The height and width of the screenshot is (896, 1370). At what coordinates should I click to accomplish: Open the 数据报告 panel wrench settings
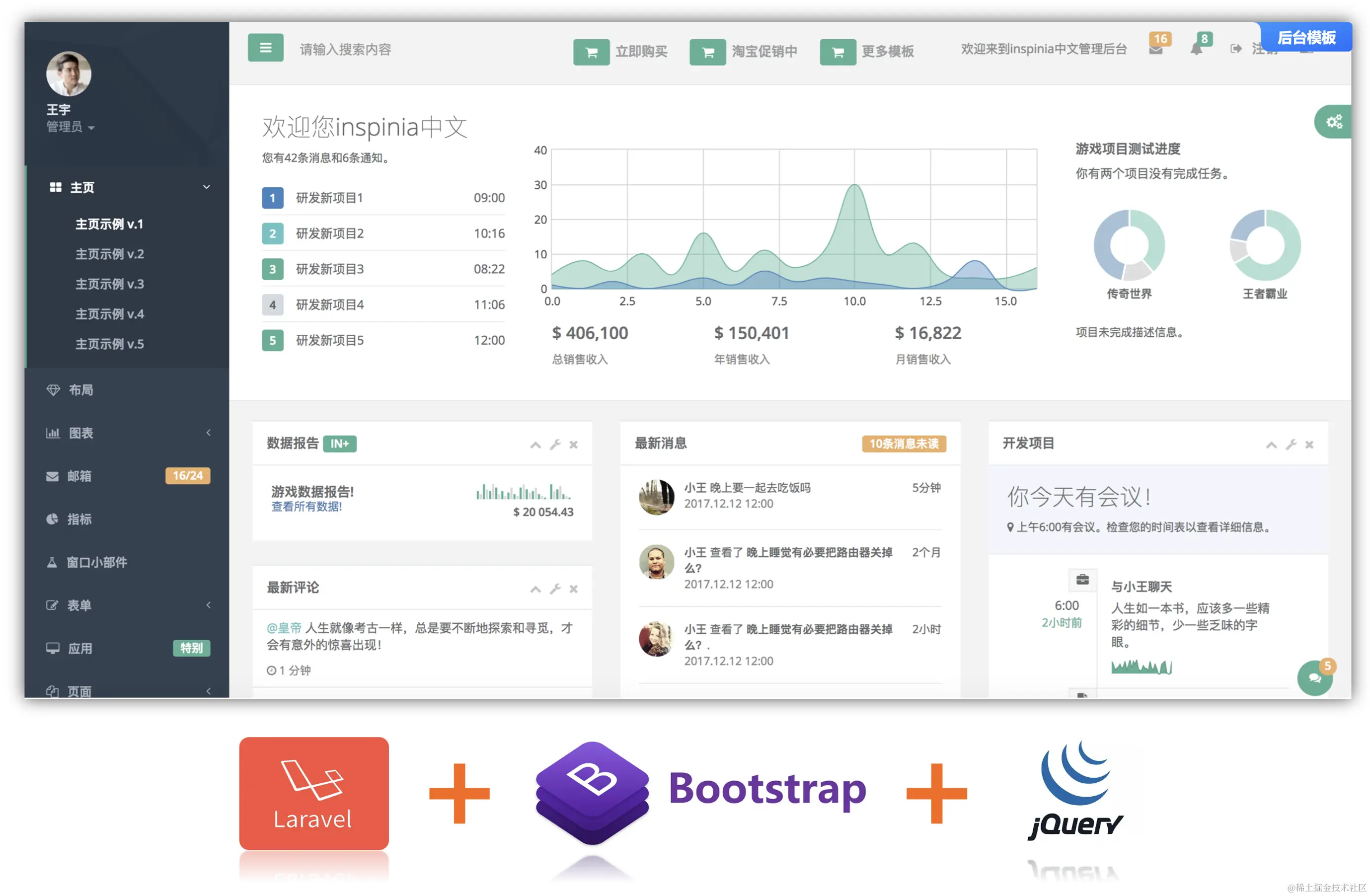(x=555, y=445)
